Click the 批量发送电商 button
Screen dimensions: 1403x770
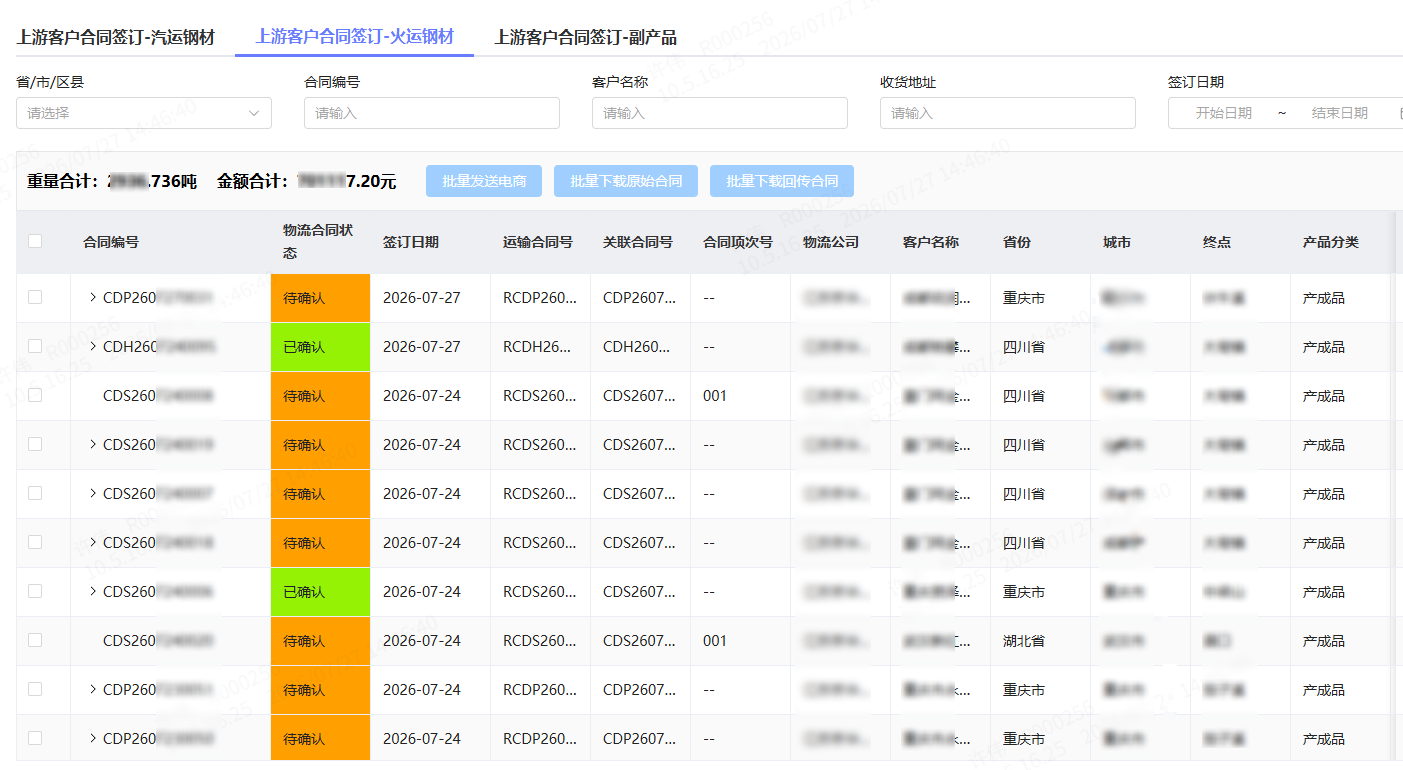(x=484, y=181)
